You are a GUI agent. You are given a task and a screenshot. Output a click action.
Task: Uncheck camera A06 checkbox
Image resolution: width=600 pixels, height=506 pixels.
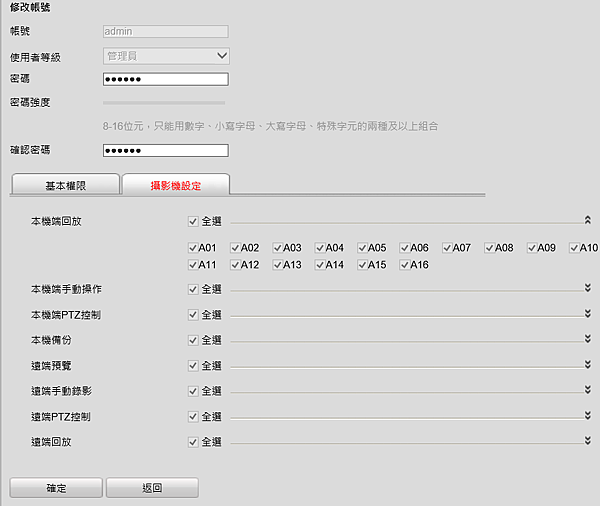point(404,248)
